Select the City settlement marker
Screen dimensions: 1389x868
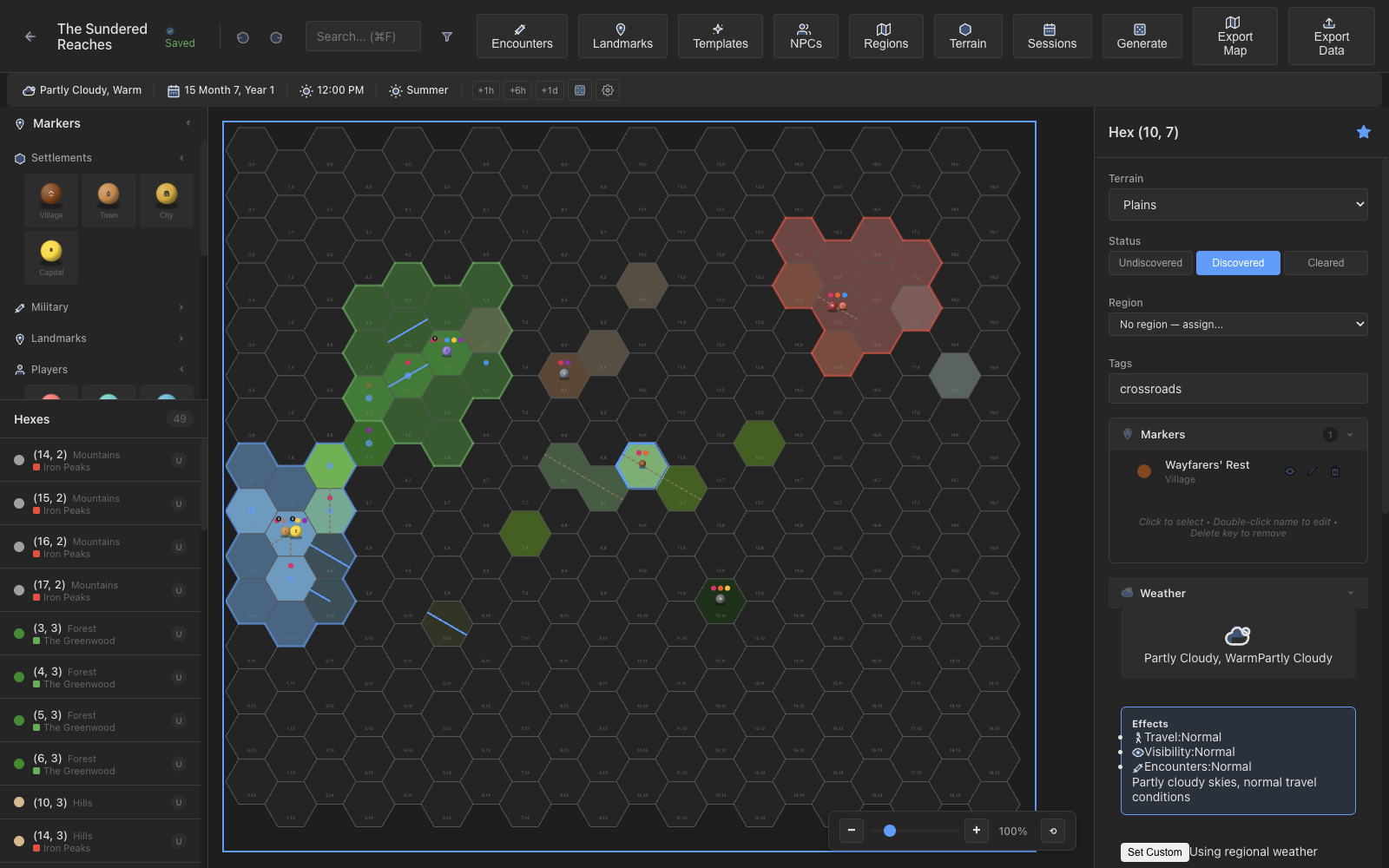tap(167, 200)
